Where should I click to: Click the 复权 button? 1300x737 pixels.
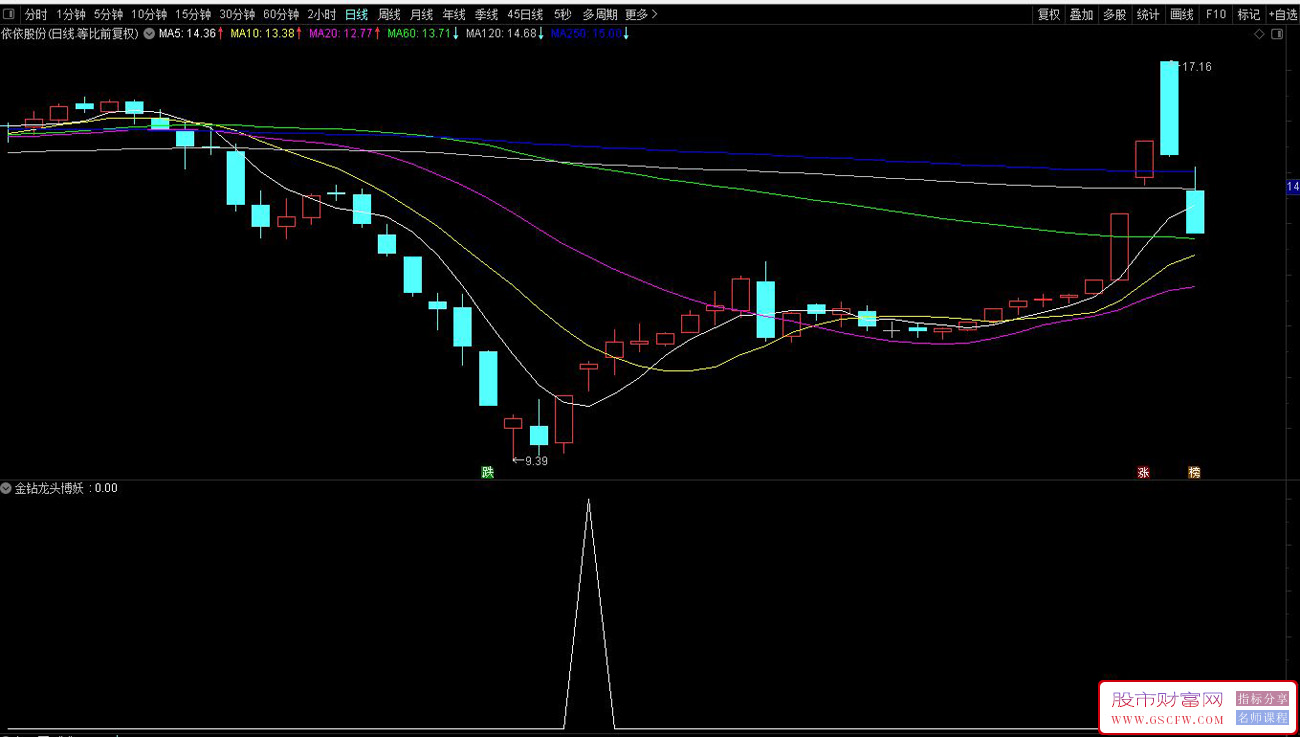pyautogui.click(x=1048, y=14)
